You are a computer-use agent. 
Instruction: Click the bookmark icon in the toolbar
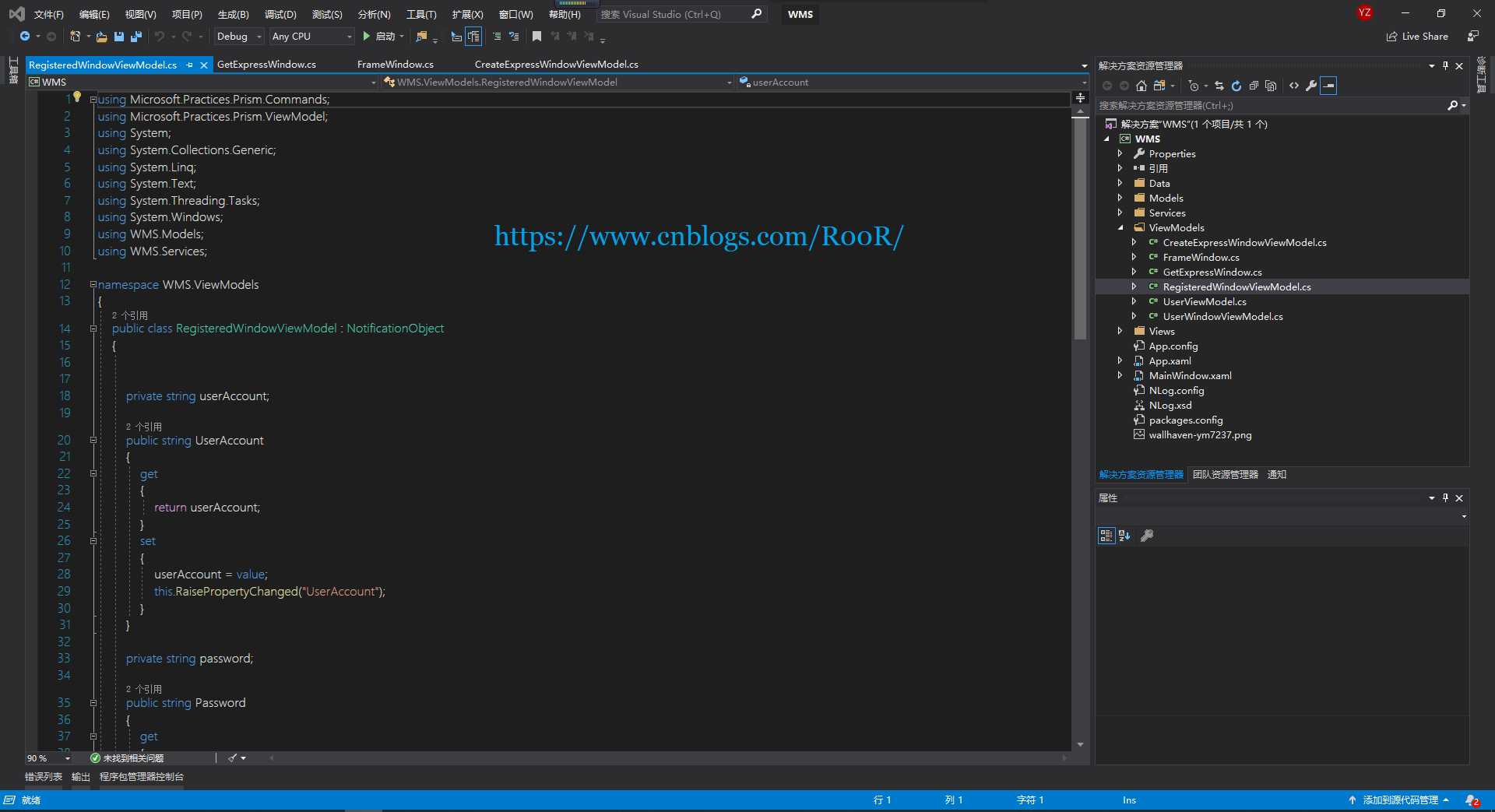(536, 37)
